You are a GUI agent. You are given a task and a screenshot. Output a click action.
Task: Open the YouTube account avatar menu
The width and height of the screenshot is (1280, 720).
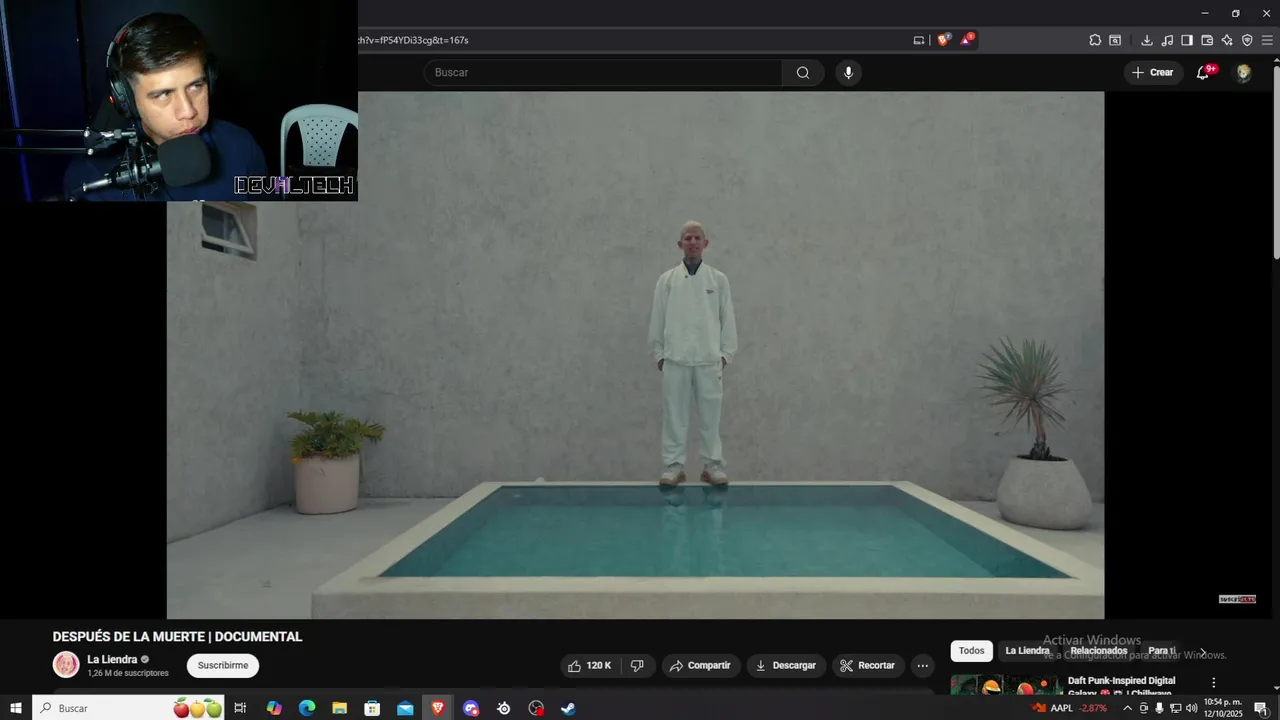pos(1243,72)
